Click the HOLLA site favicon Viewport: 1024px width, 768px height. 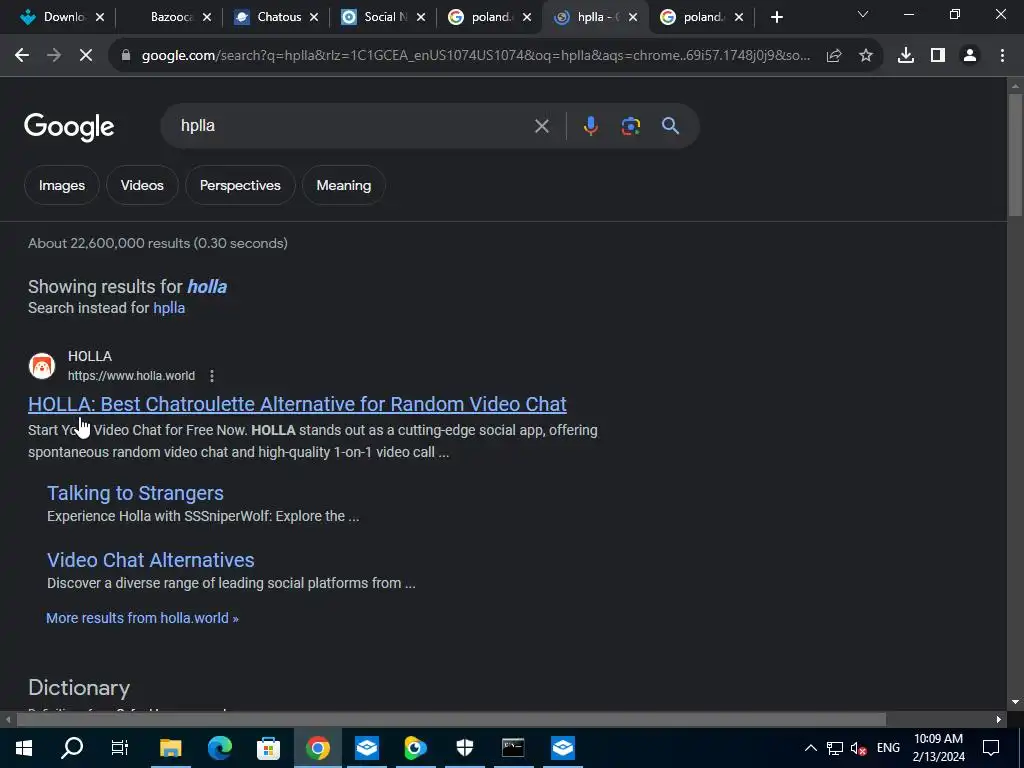(42, 366)
